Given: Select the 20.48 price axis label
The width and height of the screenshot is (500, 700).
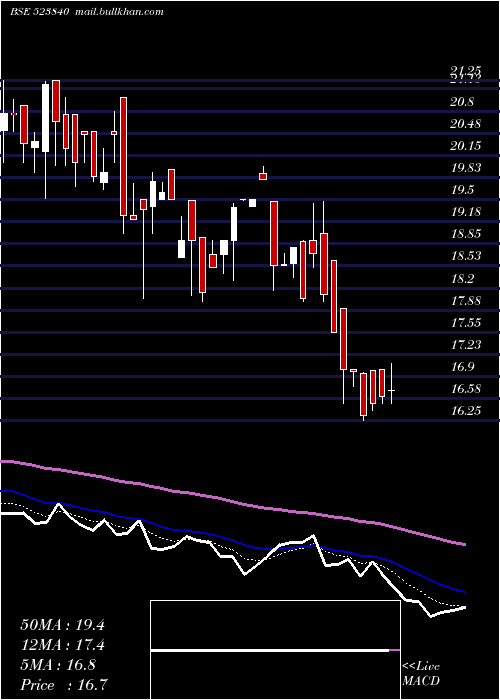Looking at the screenshot, I should click(x=466, y=124).
